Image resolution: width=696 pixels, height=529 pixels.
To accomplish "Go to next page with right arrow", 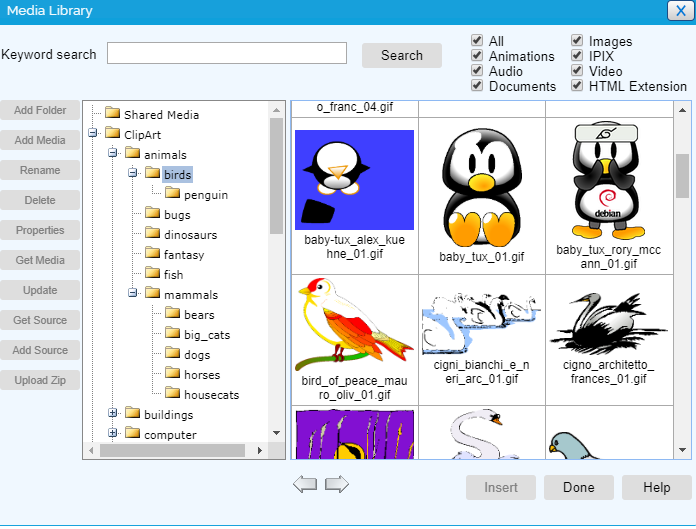I will pyautogui.click(x=337, y=484).
